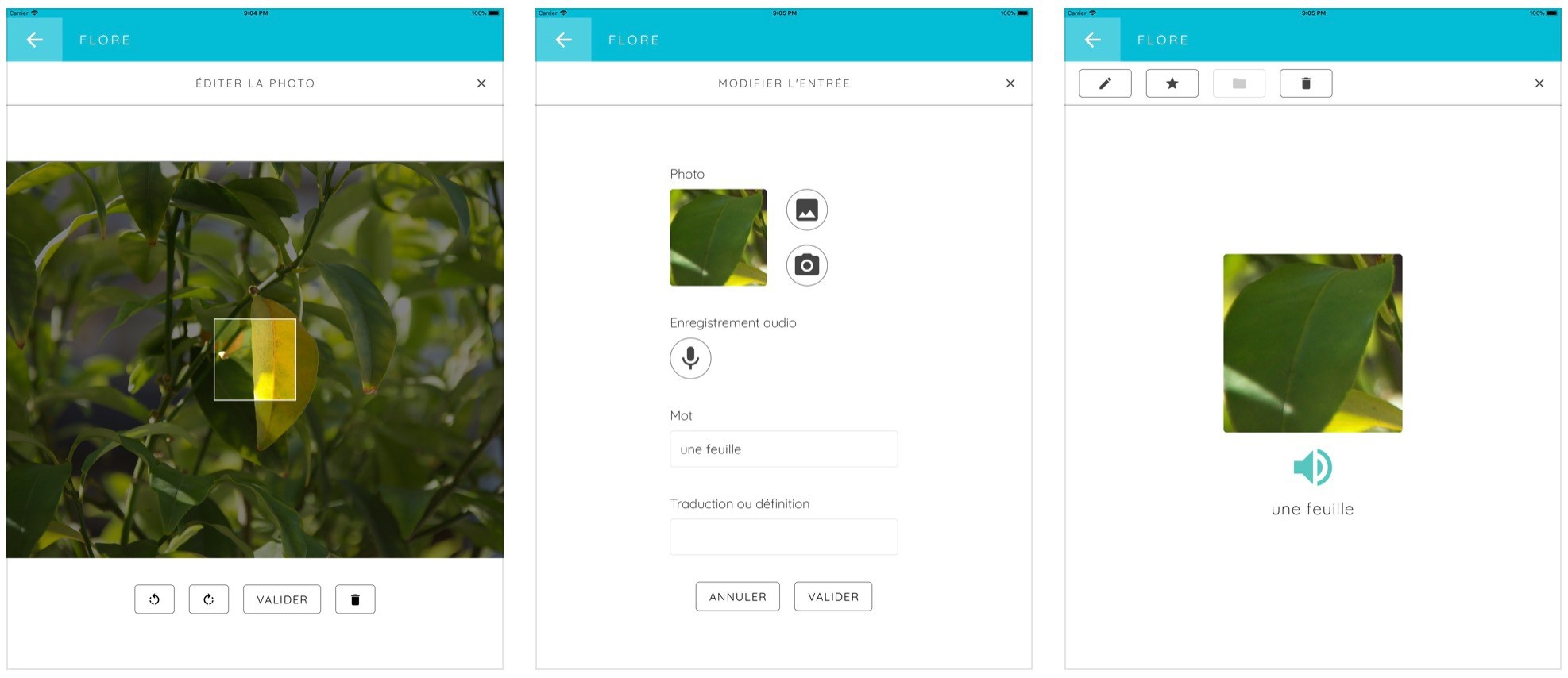
Task: Rotate photo clockwise in photo editor
Action: tap(209, 599)
